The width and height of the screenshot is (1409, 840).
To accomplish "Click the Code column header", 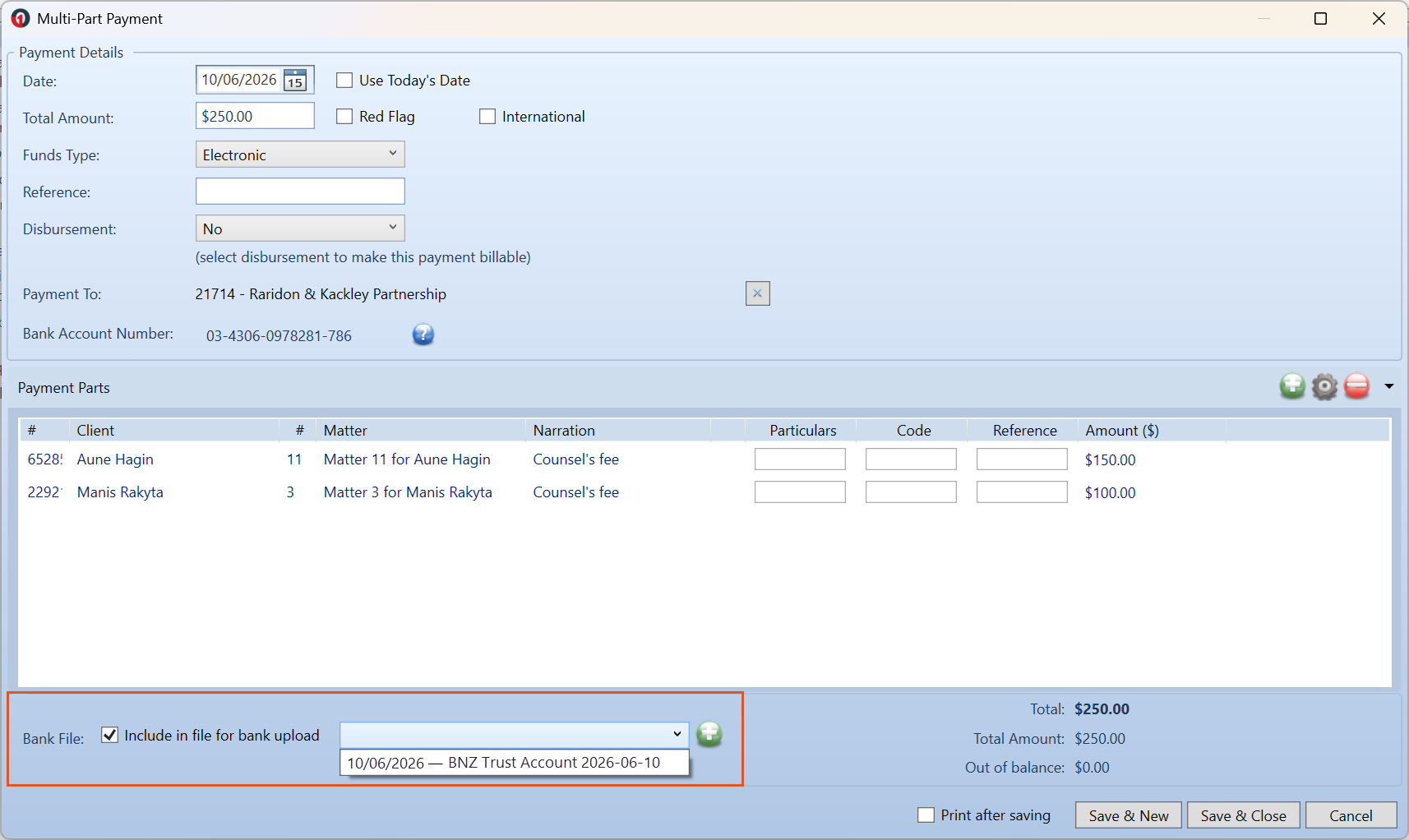I will (x=912, y=430).
